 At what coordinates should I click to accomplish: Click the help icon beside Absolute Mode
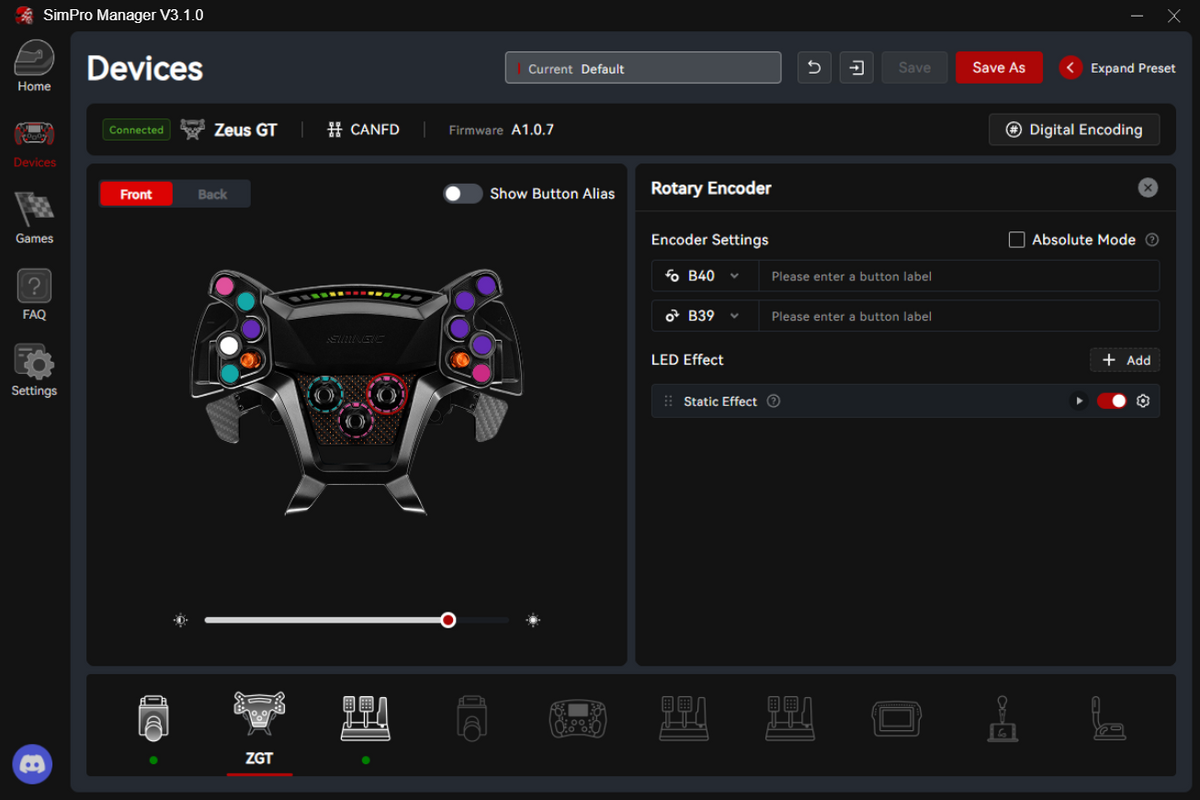point(1152,240)
